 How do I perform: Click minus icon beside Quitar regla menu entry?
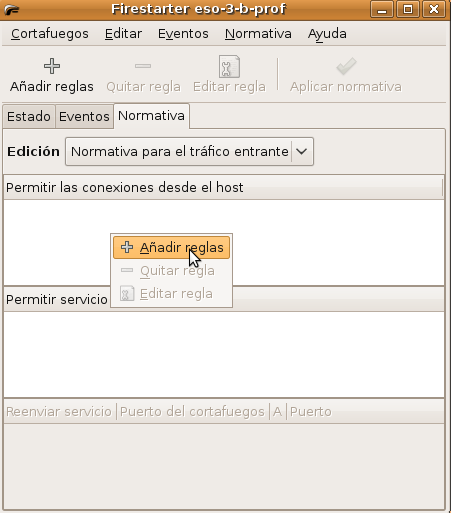(x=127, y=270)
